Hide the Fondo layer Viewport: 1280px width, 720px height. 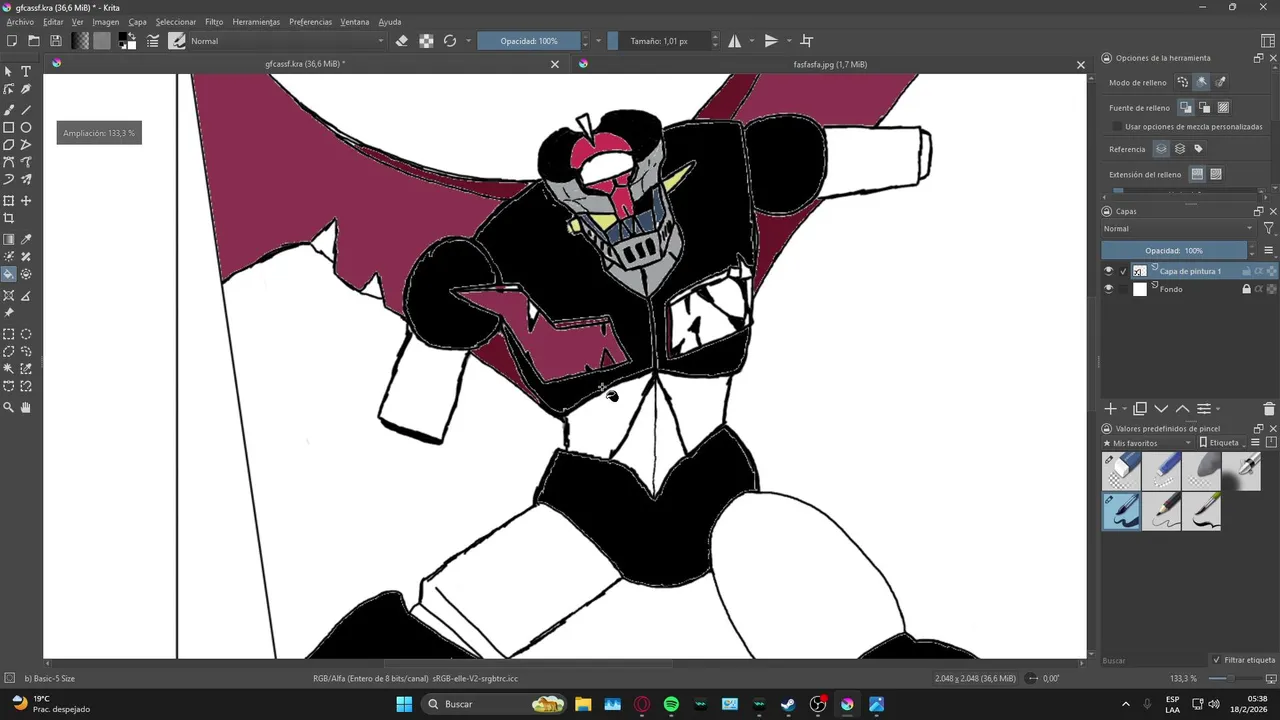1108,289
